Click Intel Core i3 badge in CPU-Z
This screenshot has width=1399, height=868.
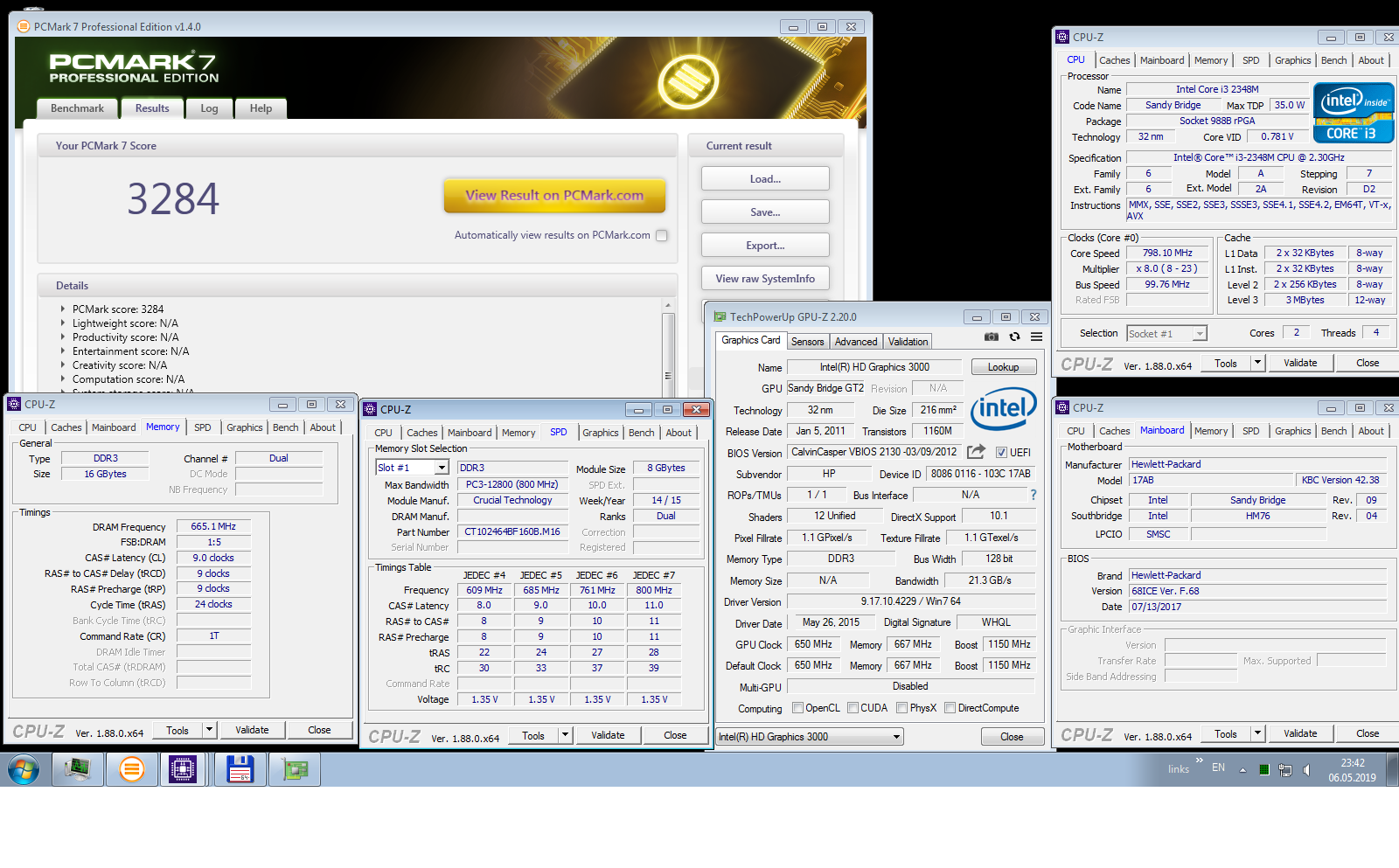(x=1354, y=113)
